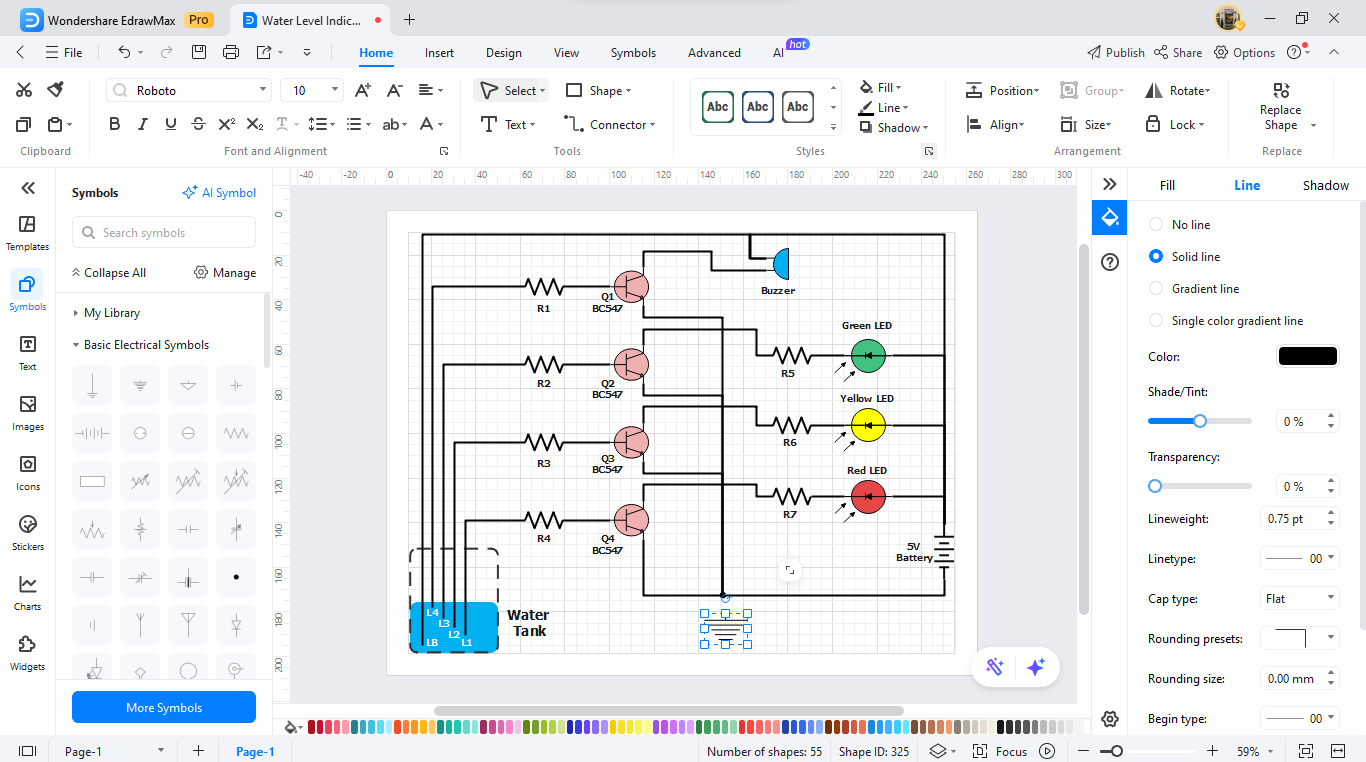Click the Superscript icon

pyautogui.click(x=227, y=124)
